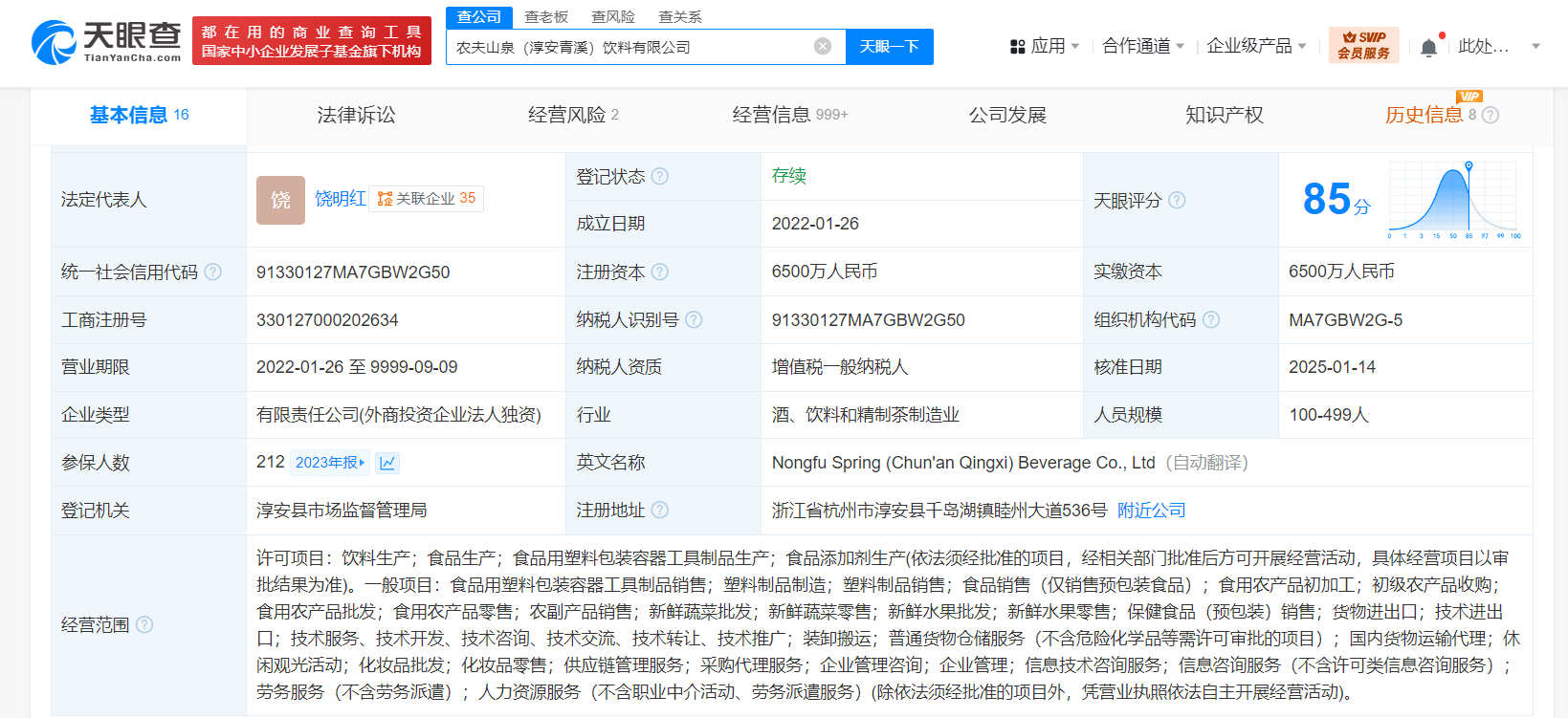Open the 企业级产品 dropdown
The height and width of the screenshot is (718, 1568).
[x=1256, y=46]
